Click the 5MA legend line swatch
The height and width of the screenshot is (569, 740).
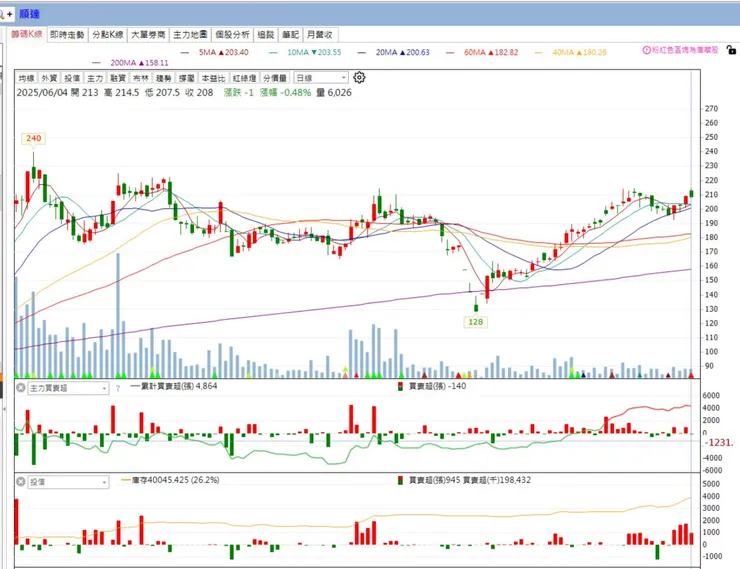(x=185, y=52)
